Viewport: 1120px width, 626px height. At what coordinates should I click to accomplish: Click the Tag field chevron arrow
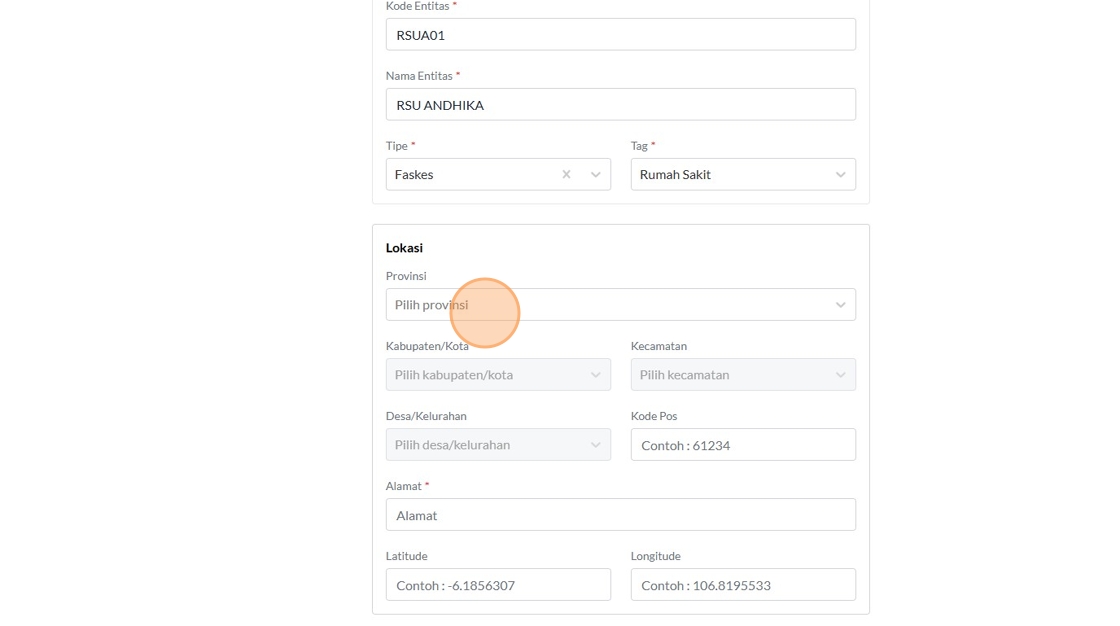click(840, 174)
